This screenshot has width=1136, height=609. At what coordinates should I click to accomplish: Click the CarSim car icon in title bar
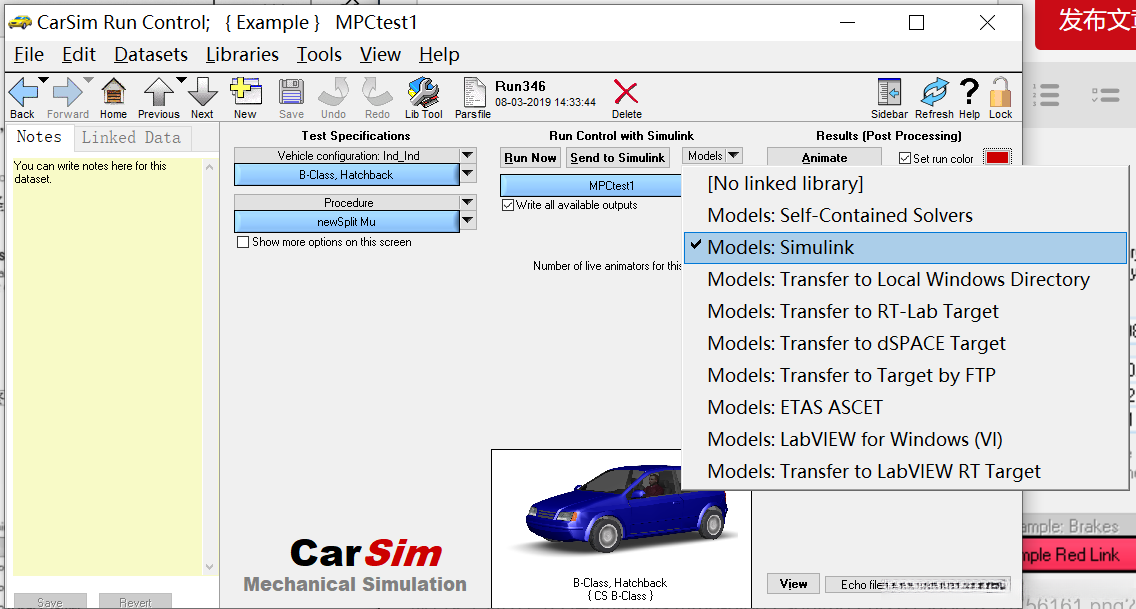[x=20, y=22]
